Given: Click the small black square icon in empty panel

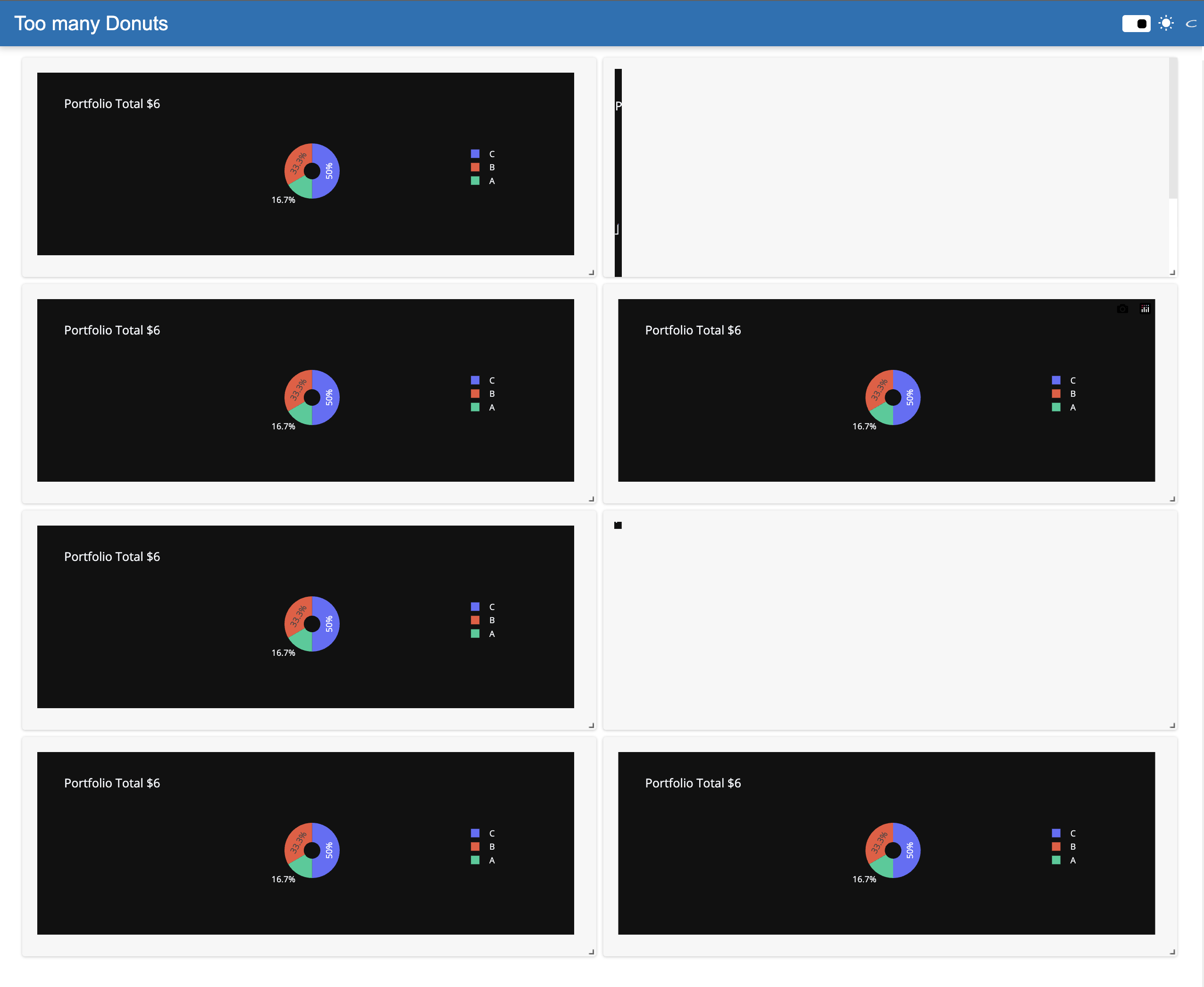Looking at the screenshot, I should click(x=618, y=525).
